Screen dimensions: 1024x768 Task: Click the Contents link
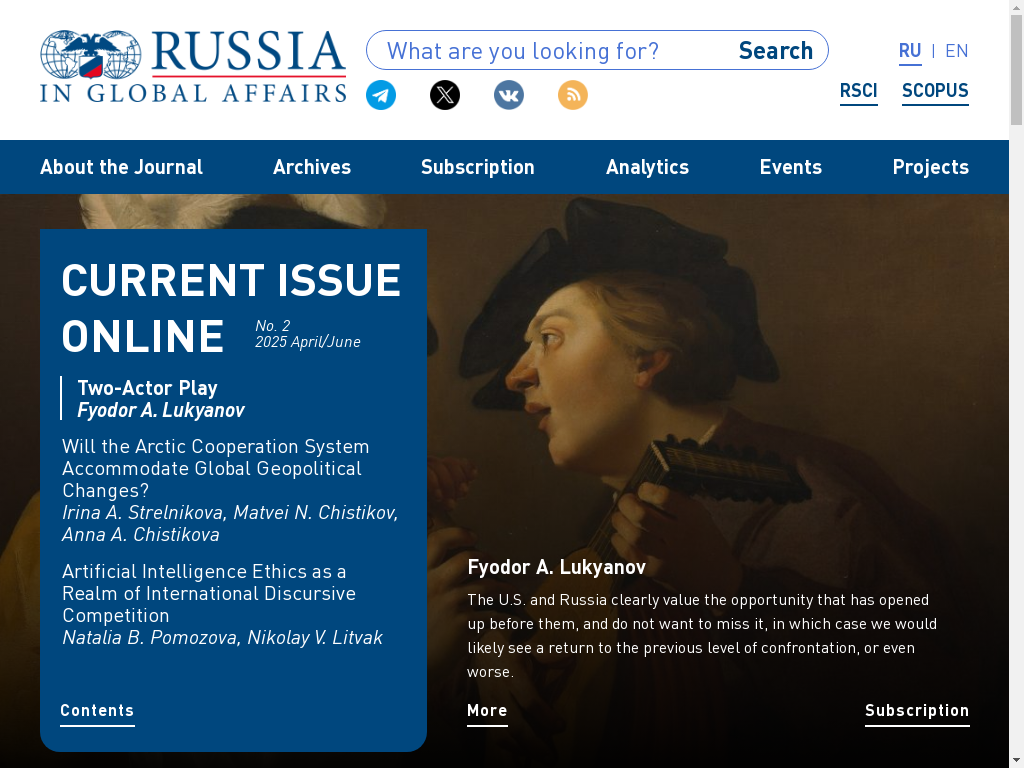click(97, 711)
